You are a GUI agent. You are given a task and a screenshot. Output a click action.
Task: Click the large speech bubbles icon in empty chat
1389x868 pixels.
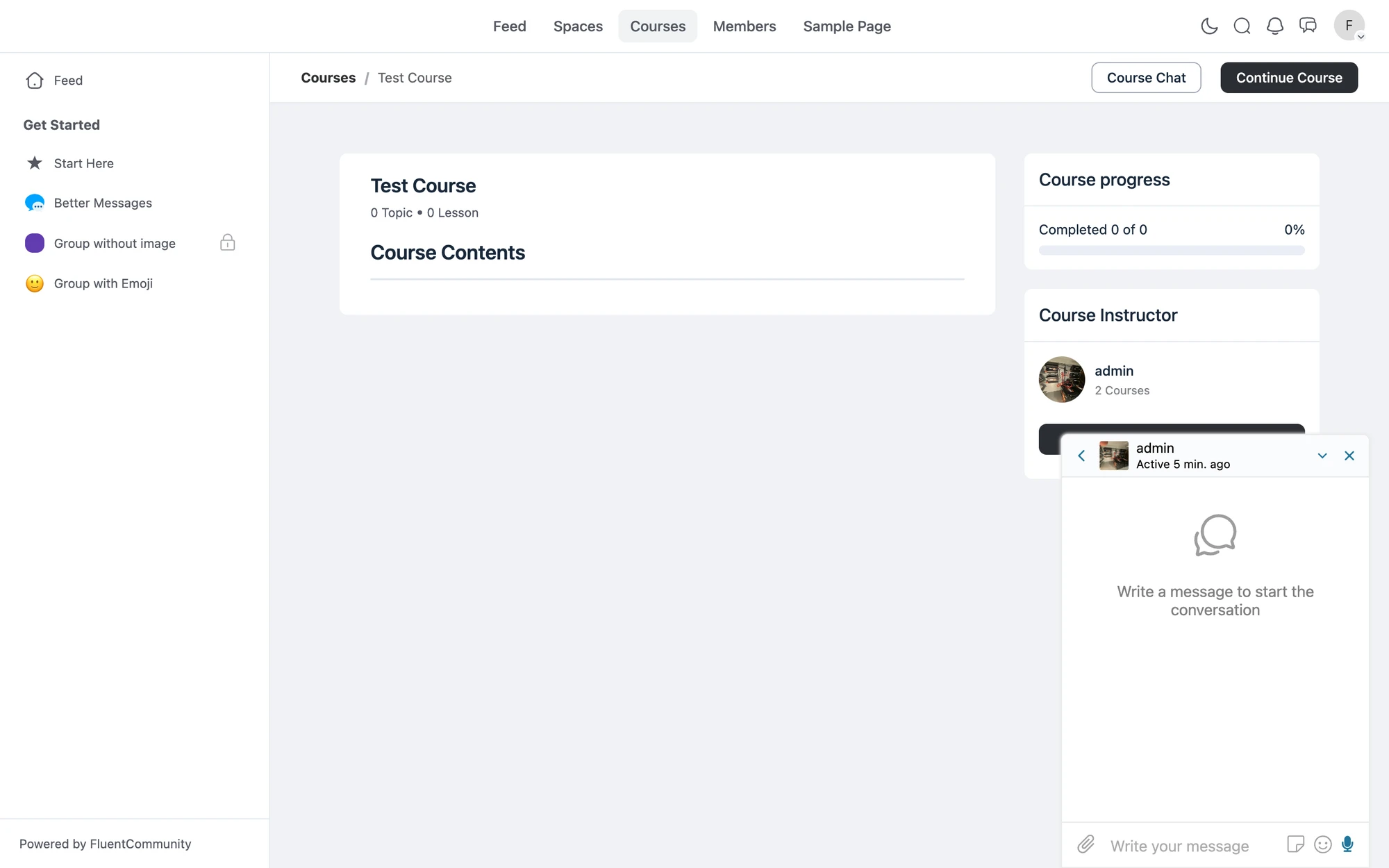tap(1215, 535)
